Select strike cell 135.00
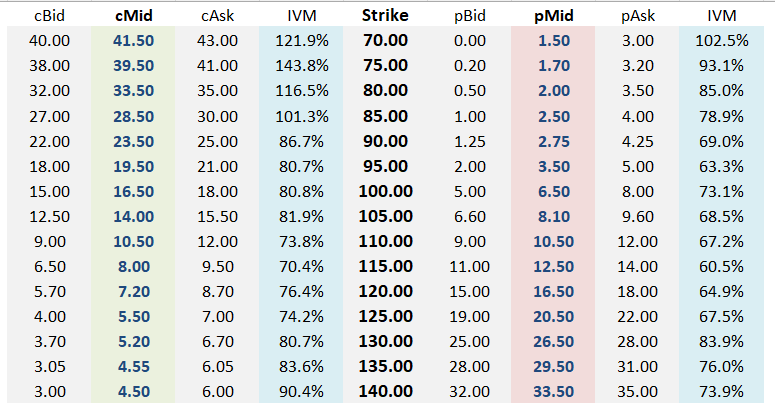The image size is (775, 408). click(386, 366)
